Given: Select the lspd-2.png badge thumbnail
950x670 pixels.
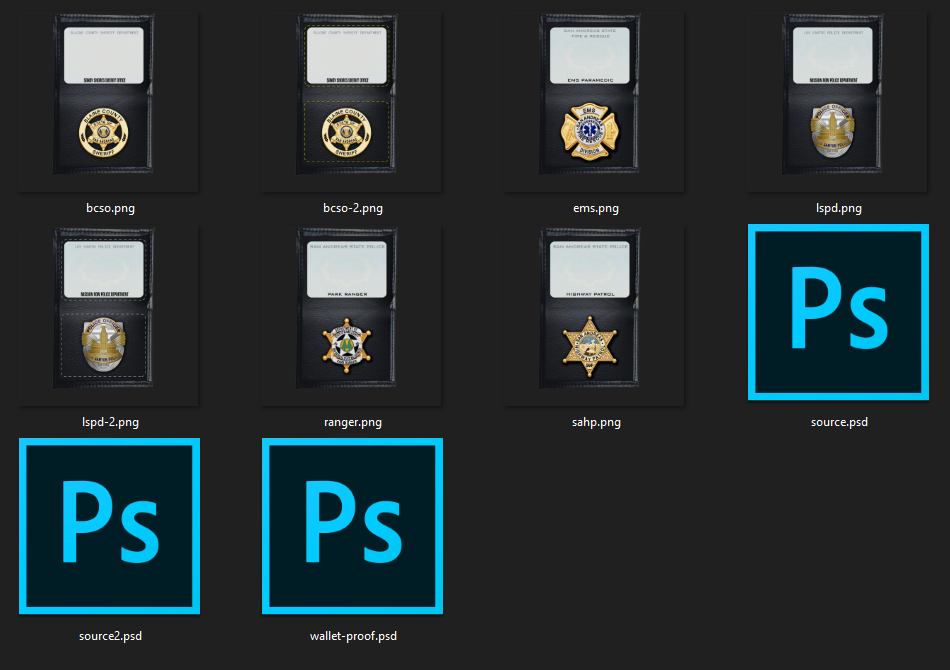Looking at the screenshot, I should coord(110,314).
